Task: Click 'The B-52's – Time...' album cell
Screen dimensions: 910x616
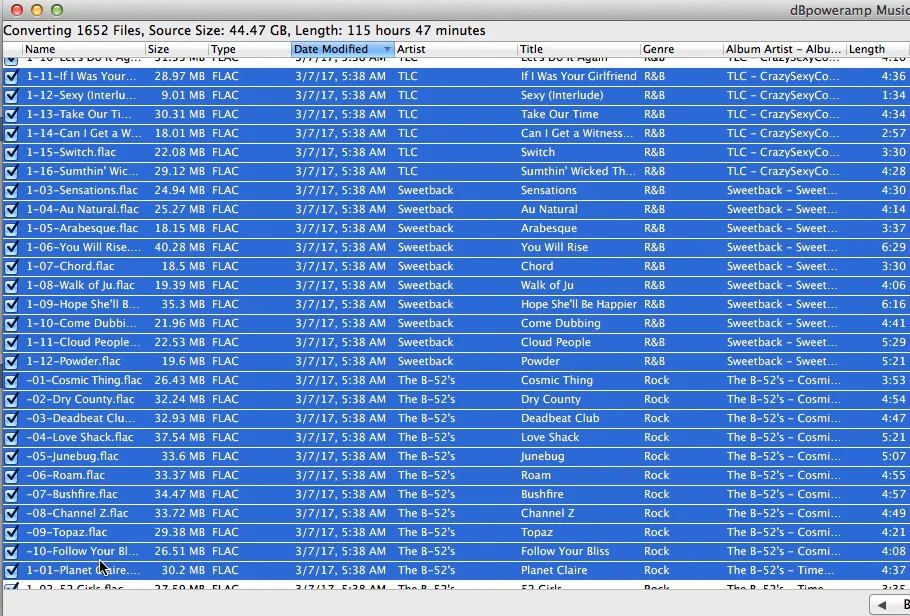Action: click(780, 571)
